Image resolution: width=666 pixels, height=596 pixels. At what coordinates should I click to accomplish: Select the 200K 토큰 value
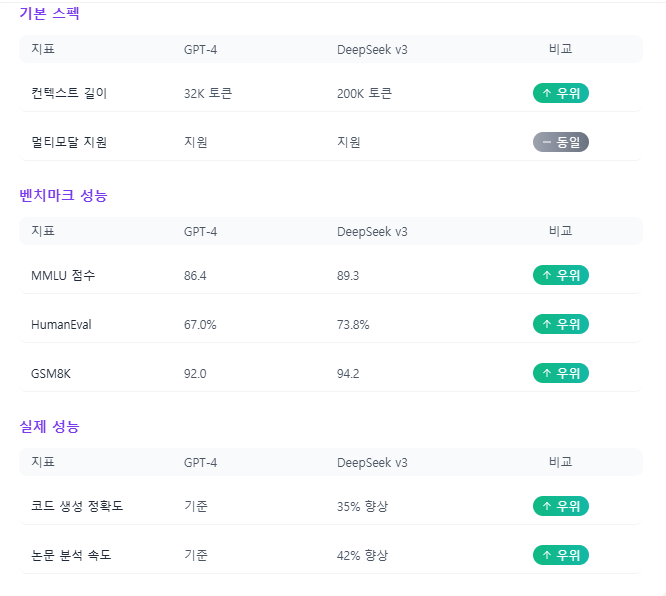(x=364, y=93)
